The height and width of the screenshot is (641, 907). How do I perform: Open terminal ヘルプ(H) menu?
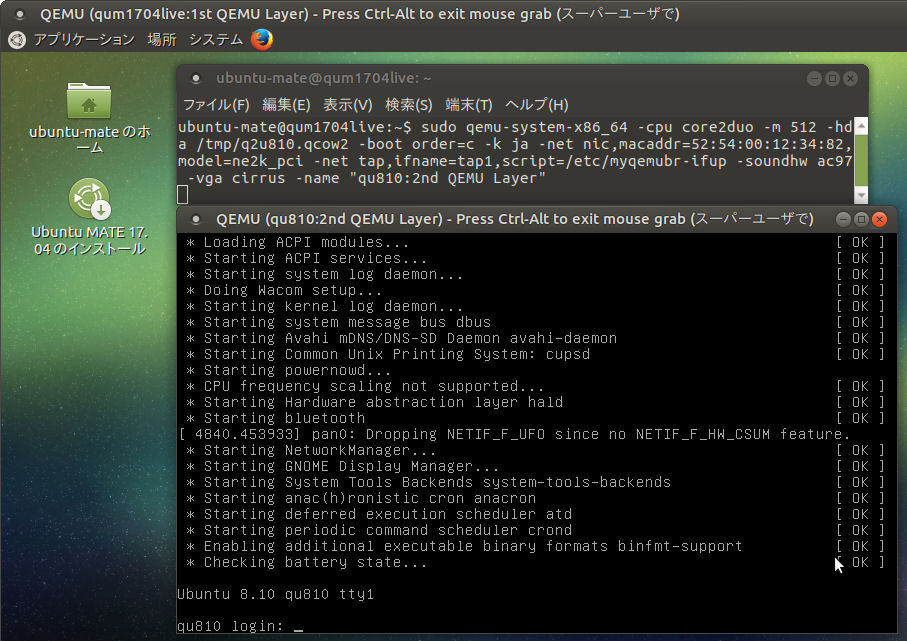pos(536,105)
